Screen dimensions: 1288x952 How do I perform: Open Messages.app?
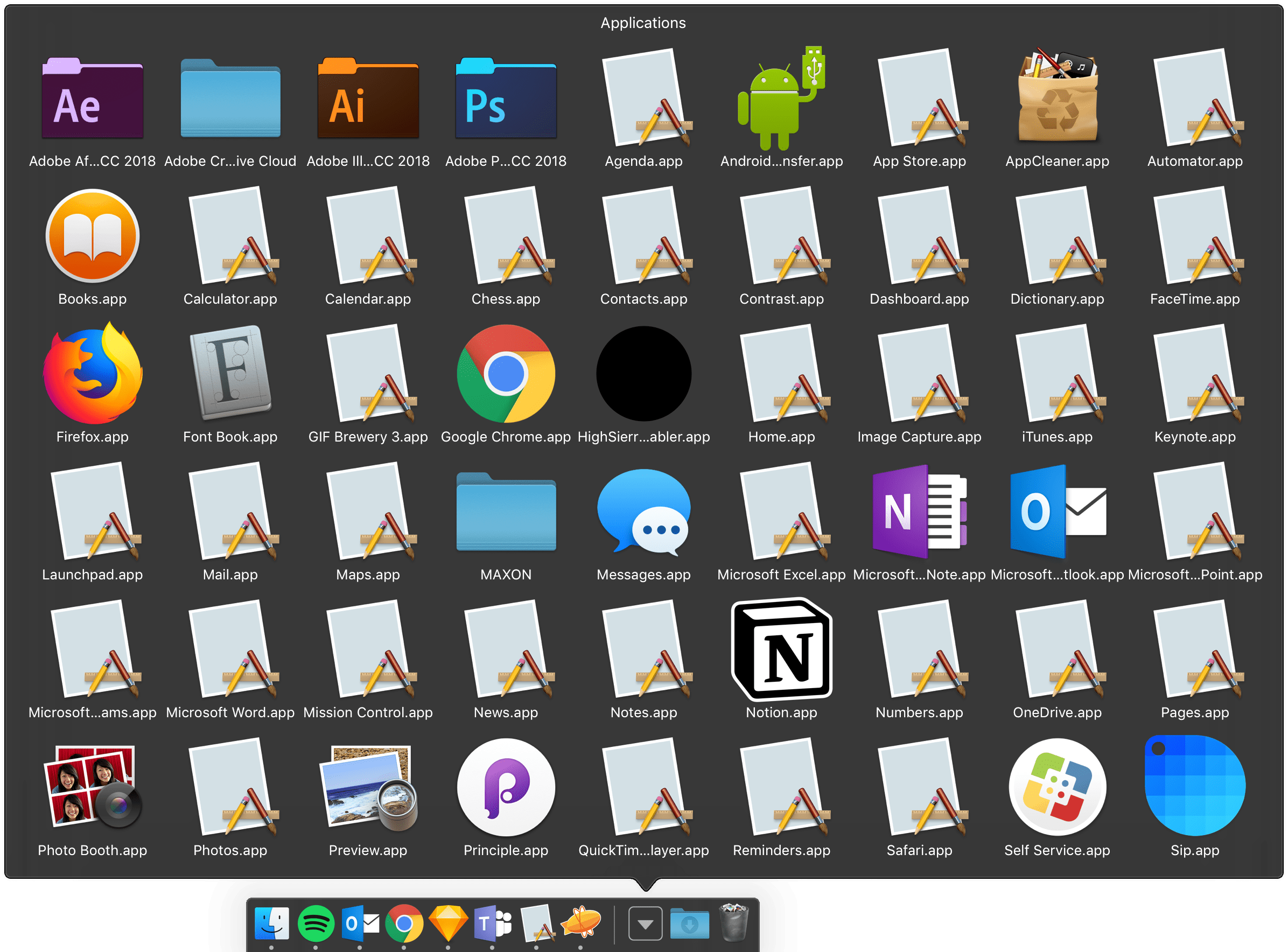click(x=643, y=513)
